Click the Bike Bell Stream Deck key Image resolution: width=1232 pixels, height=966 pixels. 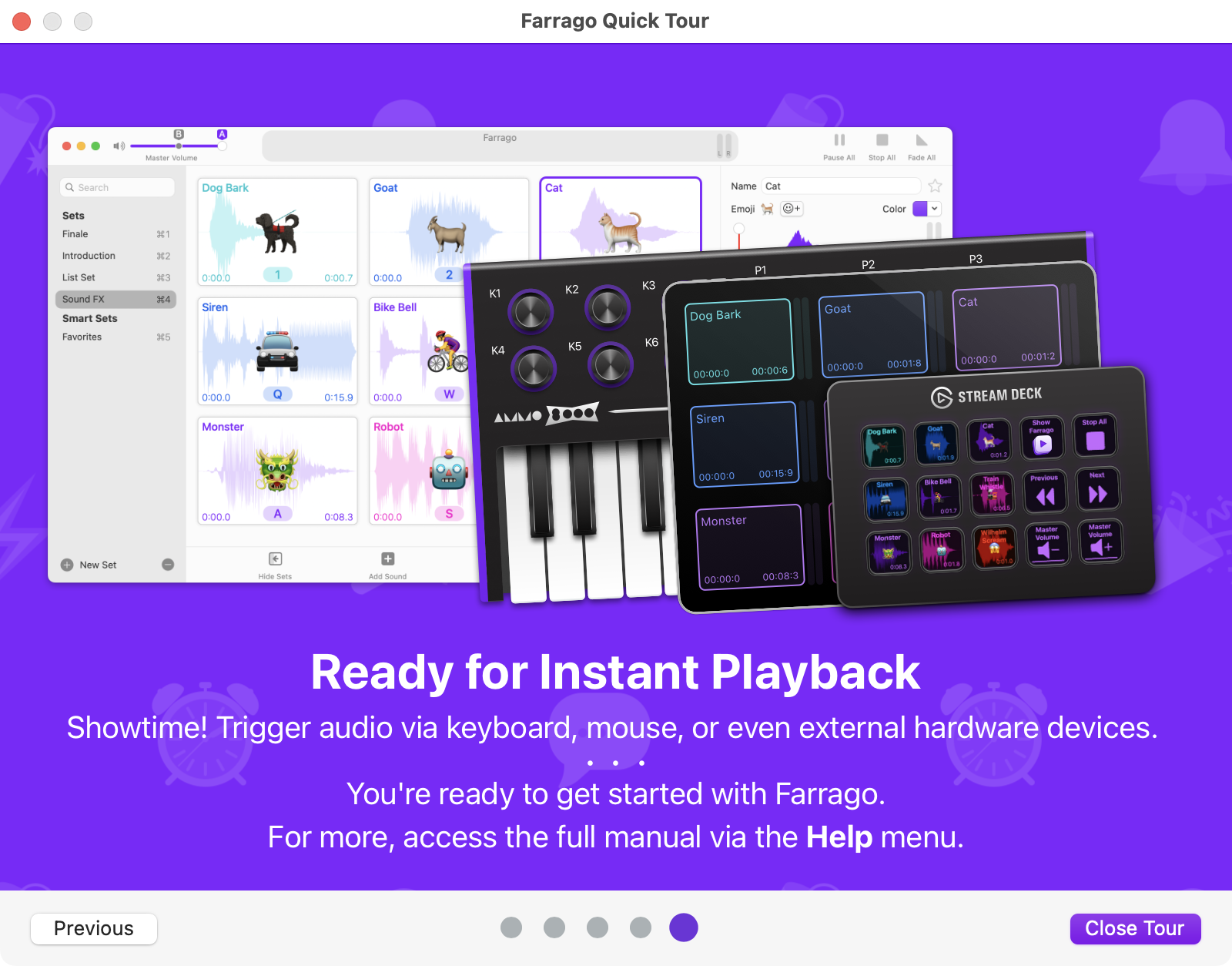[x=939, y=497]
